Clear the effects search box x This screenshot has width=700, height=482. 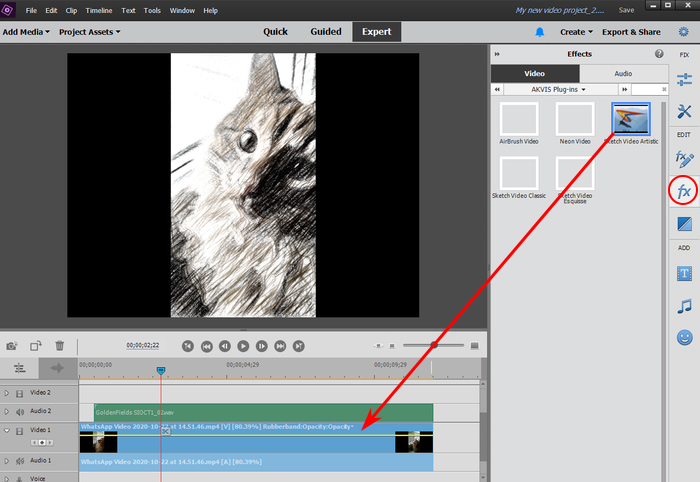664,90
